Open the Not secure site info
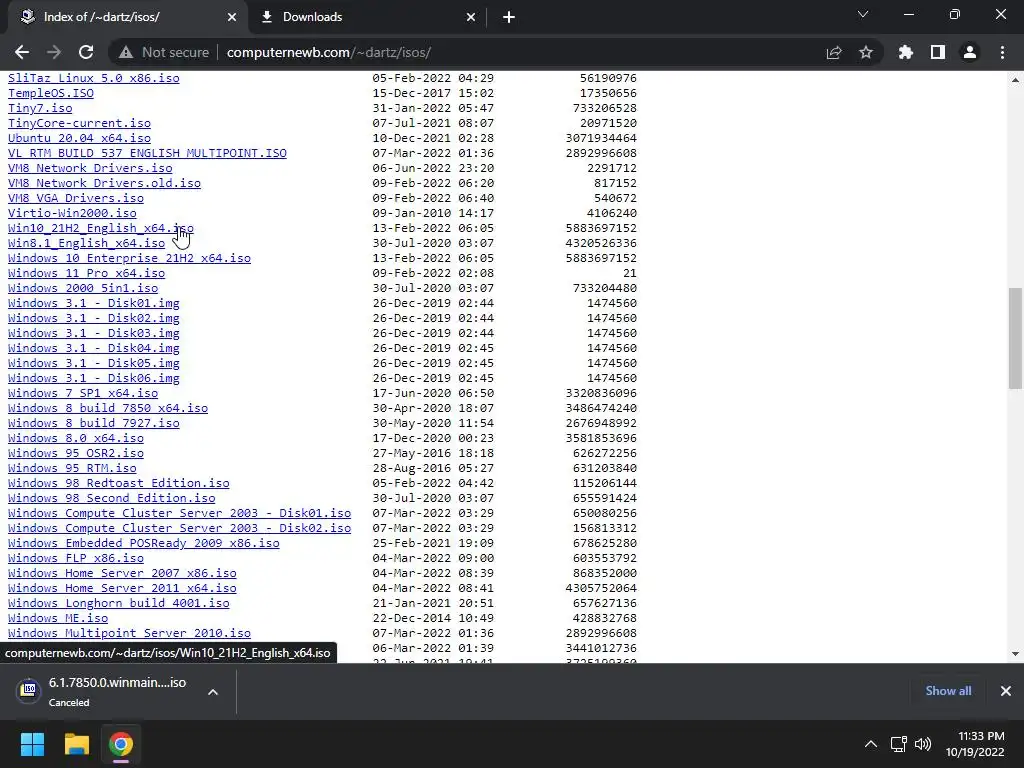This screenshot has height=768, width=1024. pyautogui.click(x=164, y=52)
